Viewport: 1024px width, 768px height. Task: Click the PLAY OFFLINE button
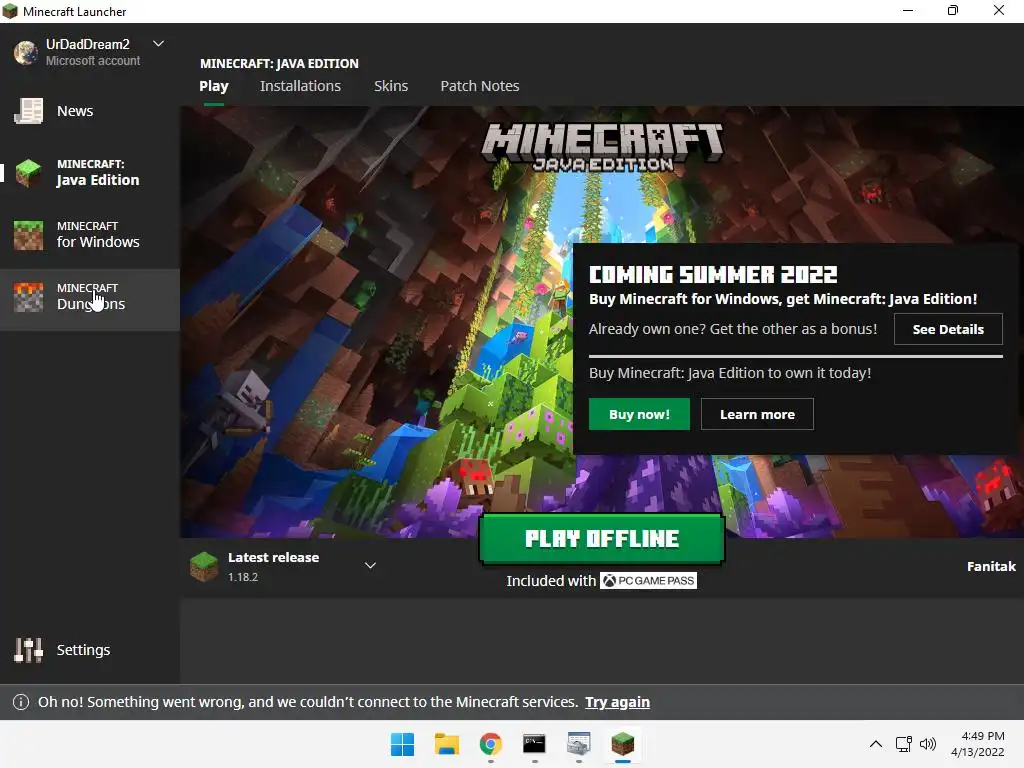[601, 539]
